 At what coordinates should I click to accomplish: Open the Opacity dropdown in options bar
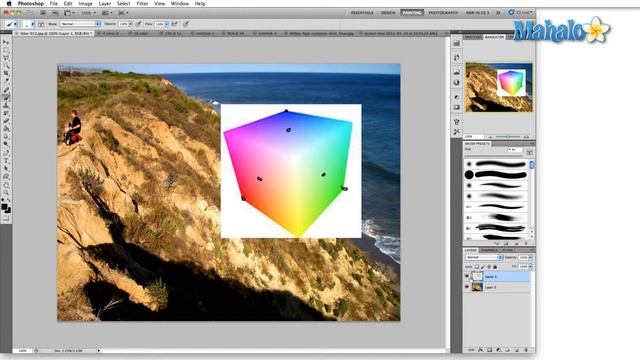coord(130,24)
